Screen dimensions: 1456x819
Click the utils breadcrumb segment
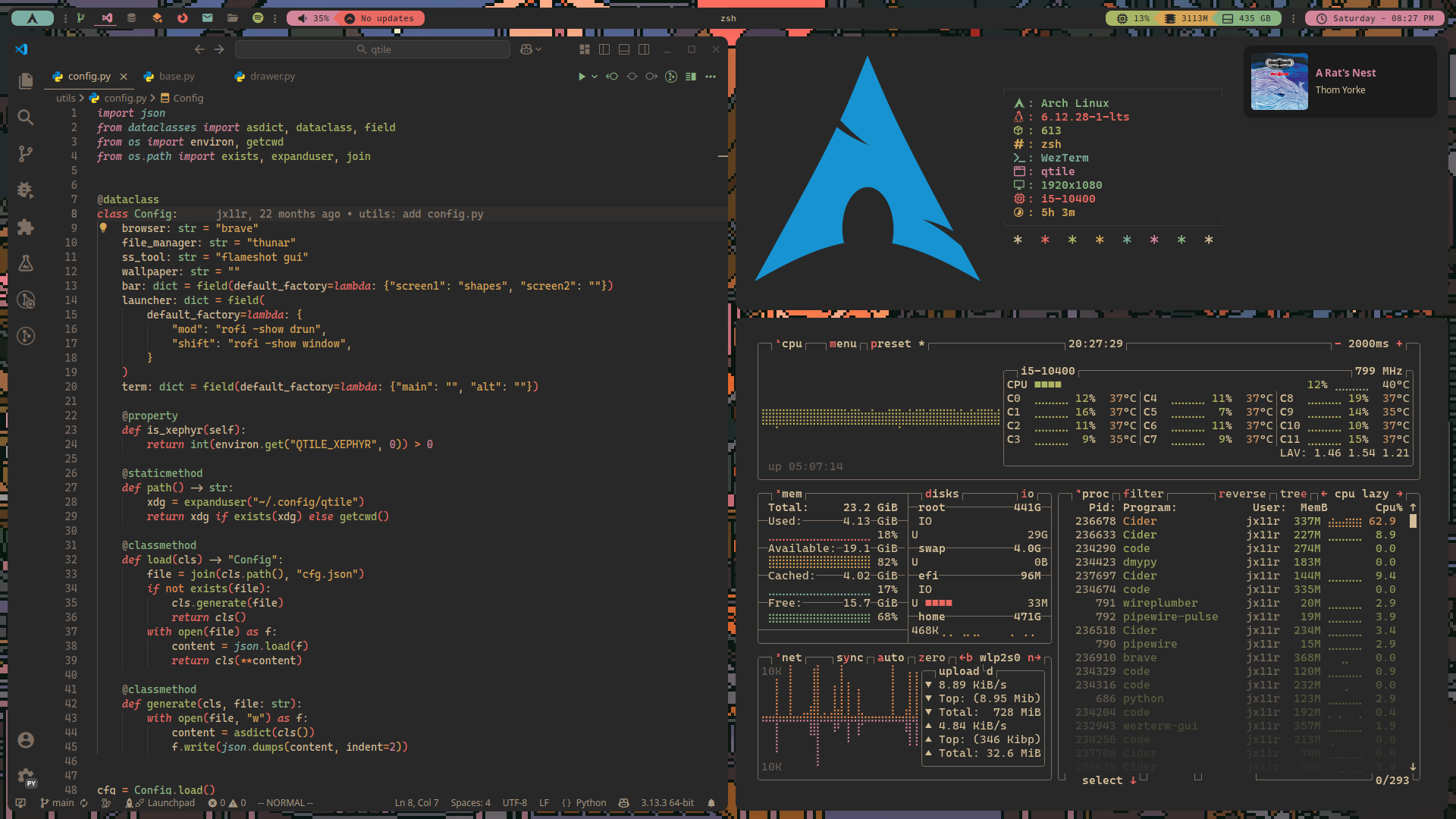click(x=65, y=99)
